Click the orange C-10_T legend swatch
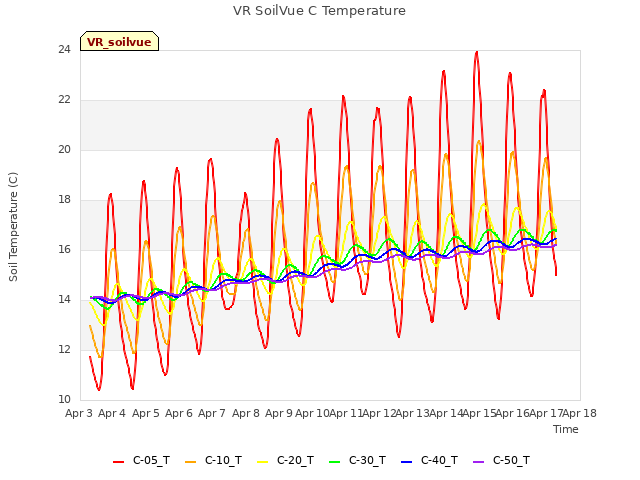This screenshot has width=640, height=480. [191, 462]
